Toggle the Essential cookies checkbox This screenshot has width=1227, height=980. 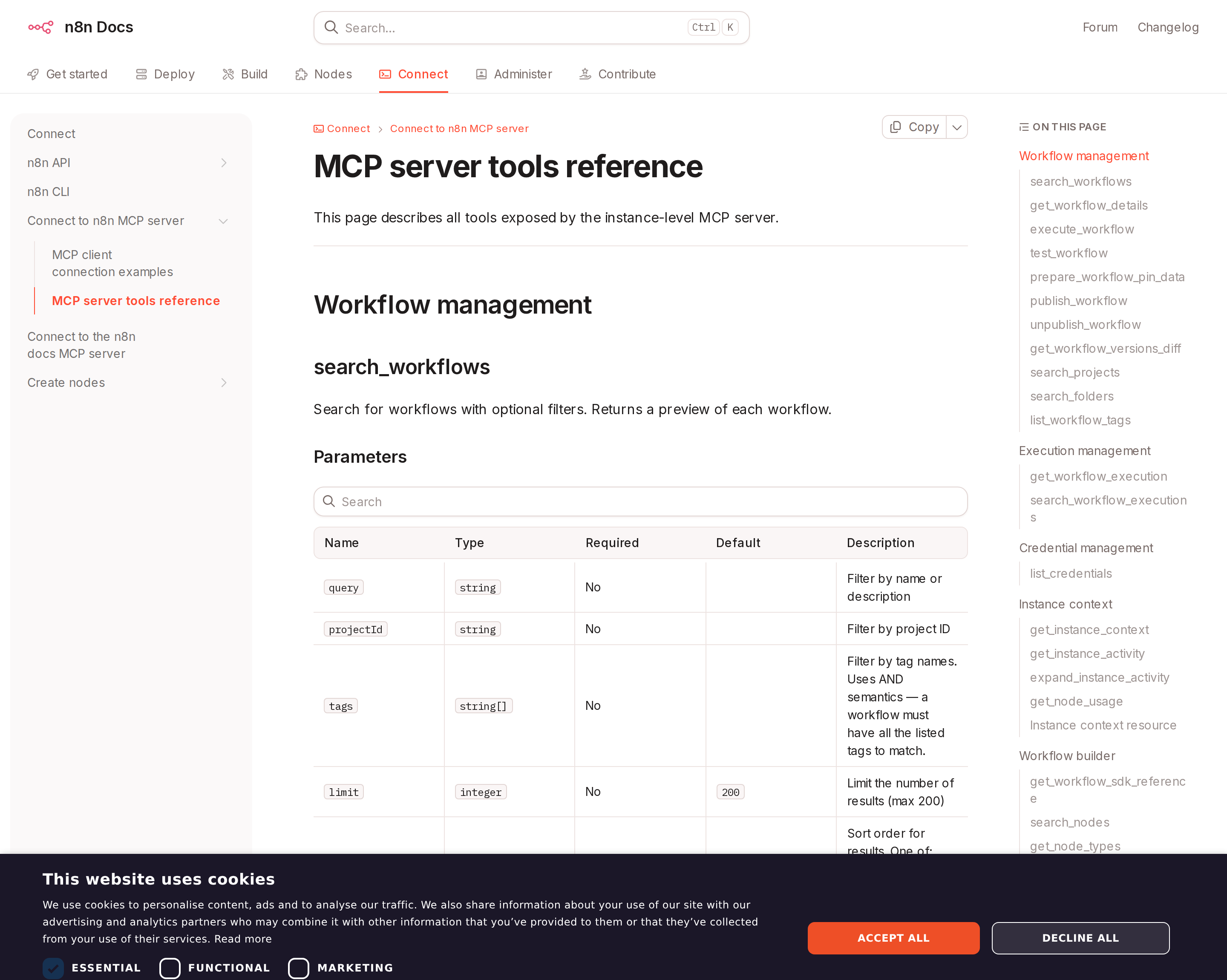tap(53, 968)
